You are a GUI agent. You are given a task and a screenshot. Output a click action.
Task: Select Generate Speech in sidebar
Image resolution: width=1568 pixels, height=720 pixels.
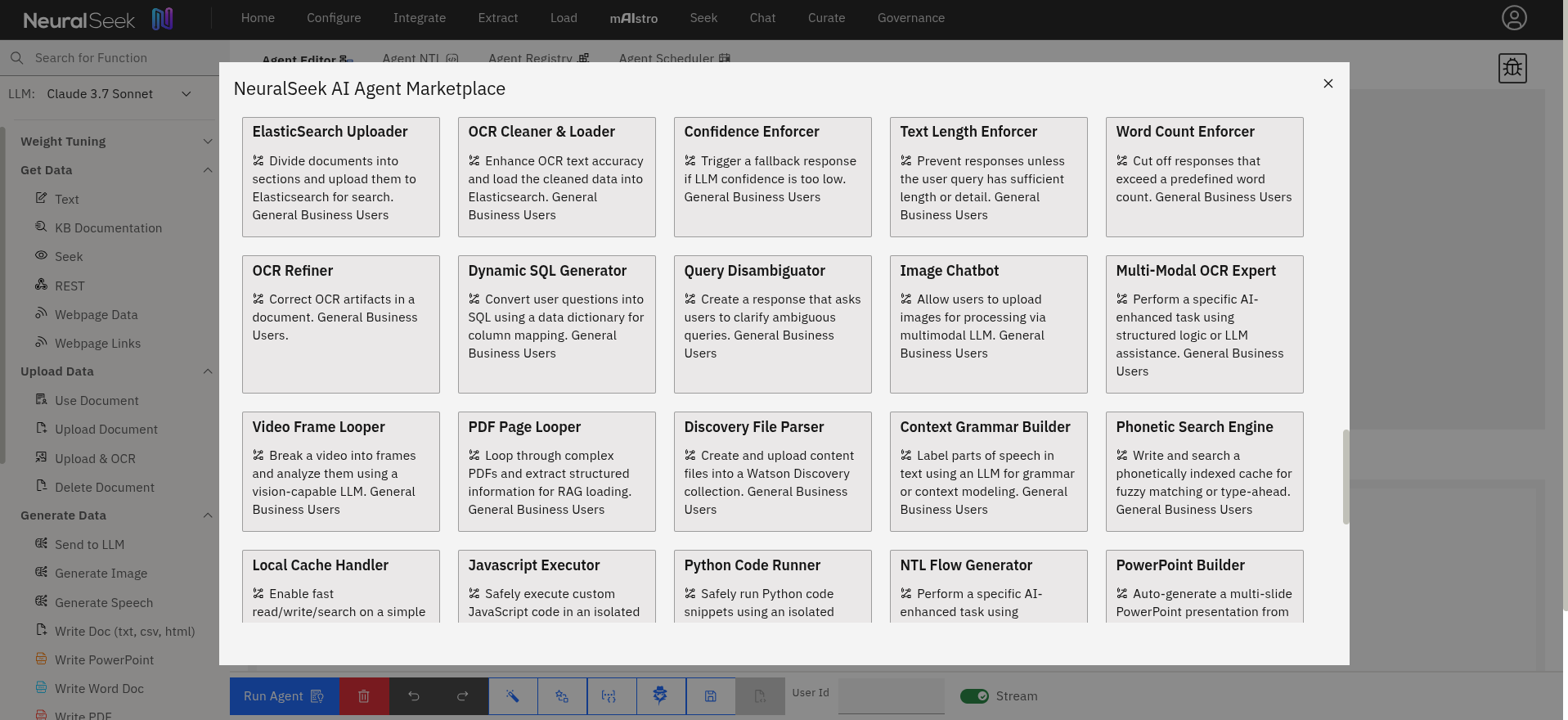click(104, 602)
